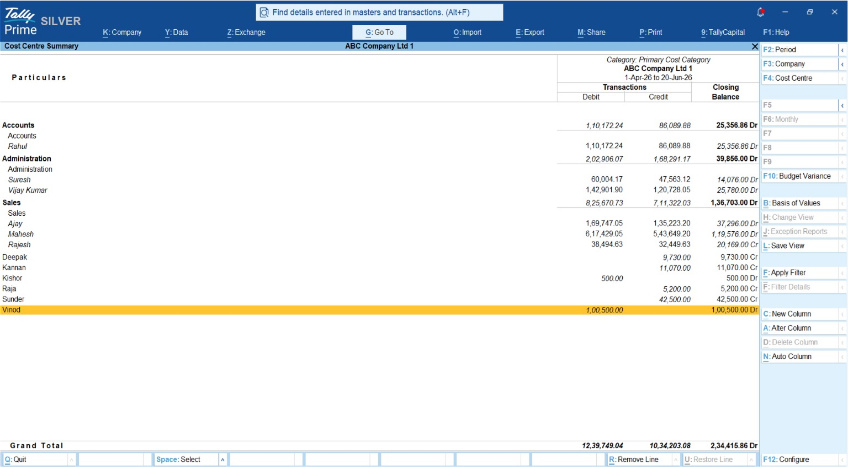The width and height of the screenshot is (848, 467).
Task: Click Sunder credit amount 42,500.00
Action: (x=674, y=299)
